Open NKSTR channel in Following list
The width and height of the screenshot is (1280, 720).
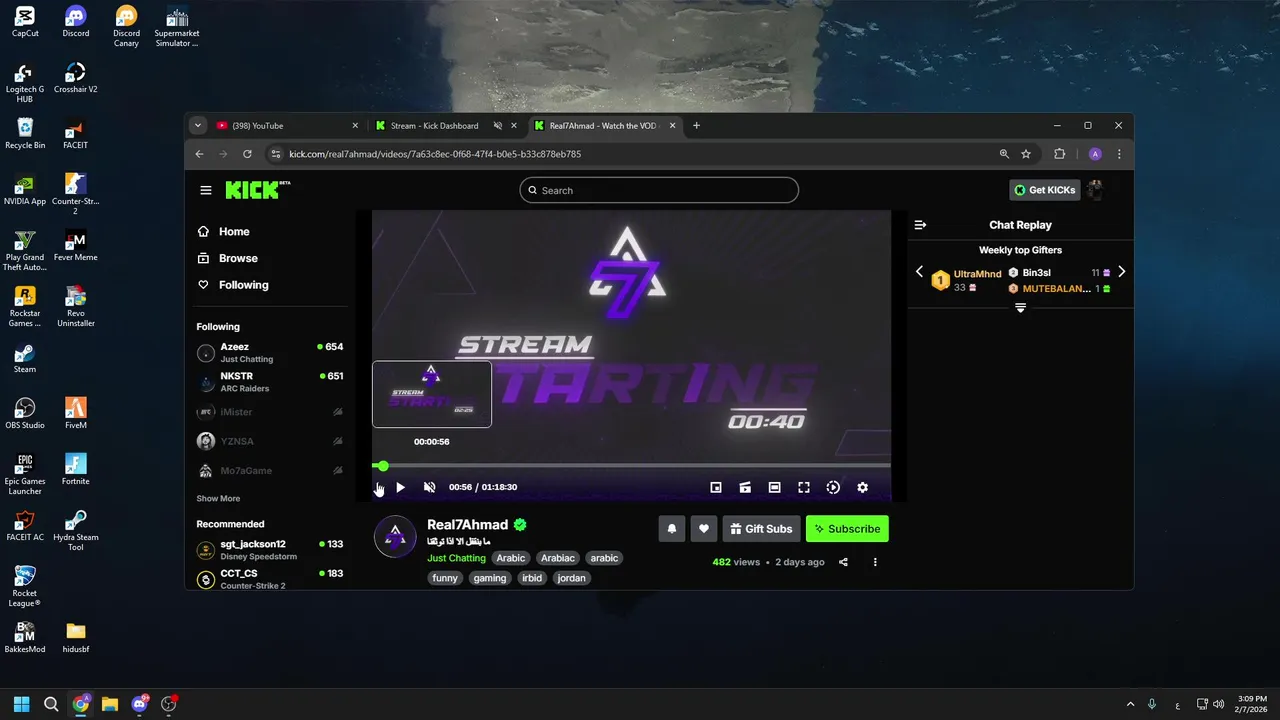[270, 382]
